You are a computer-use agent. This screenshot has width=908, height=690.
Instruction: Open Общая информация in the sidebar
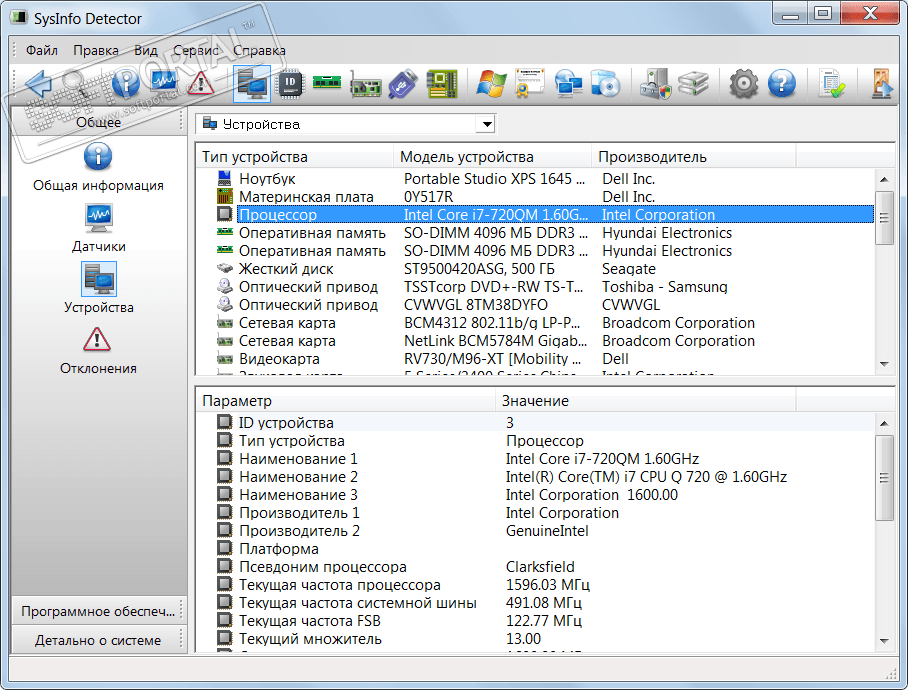(x=98, y=167)
